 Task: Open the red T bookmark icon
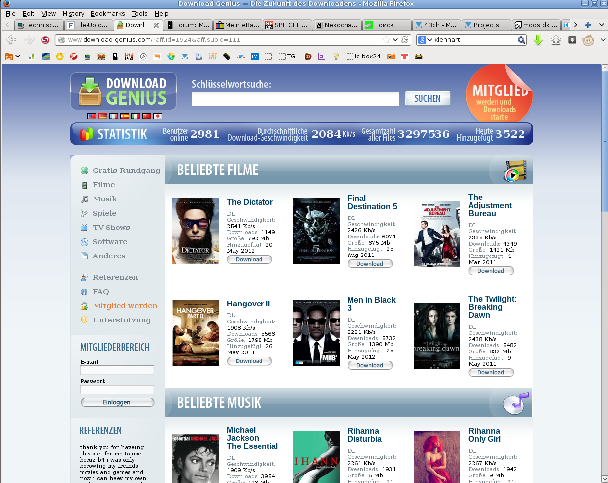(x=404, y=57)
